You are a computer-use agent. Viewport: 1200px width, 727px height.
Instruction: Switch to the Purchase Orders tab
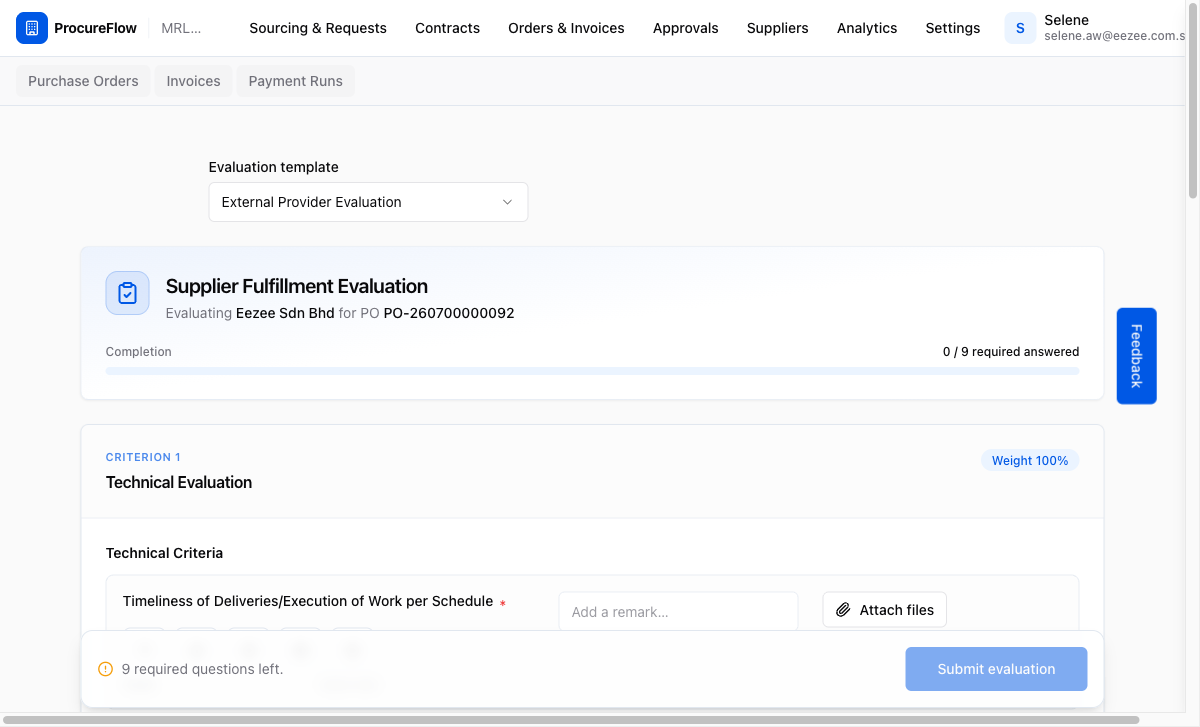(x=83, y=81)
